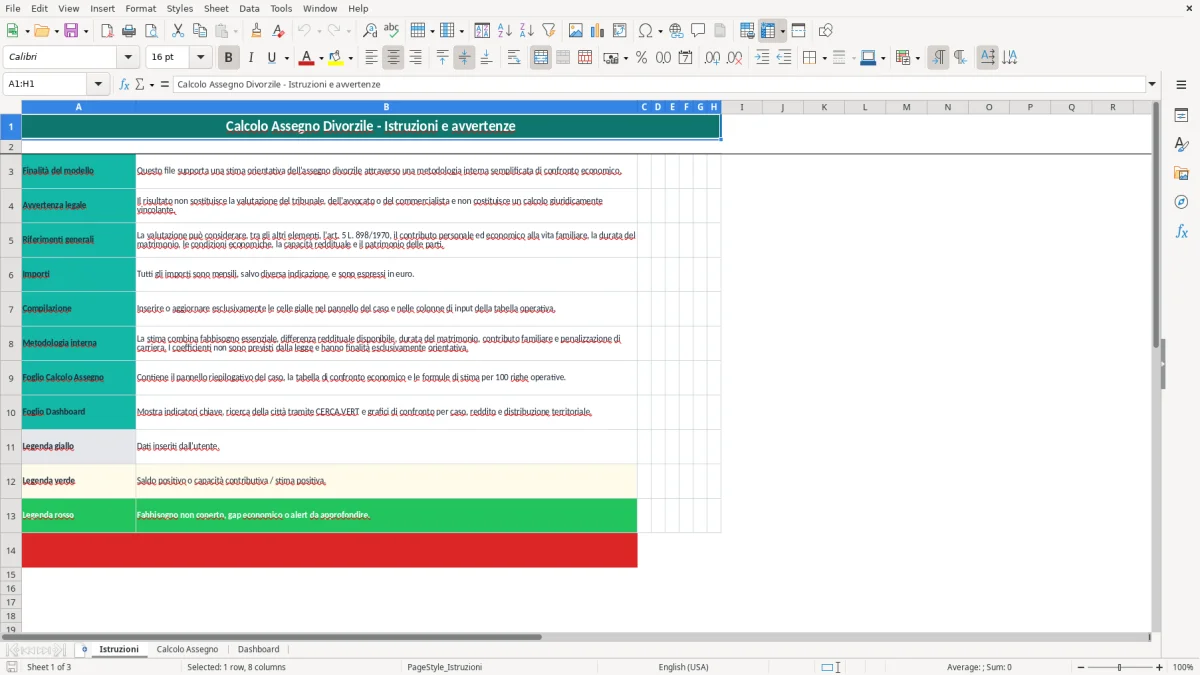Open sidebar Styles panel
The image size is (1200, 675).
tap(1181, 144)
